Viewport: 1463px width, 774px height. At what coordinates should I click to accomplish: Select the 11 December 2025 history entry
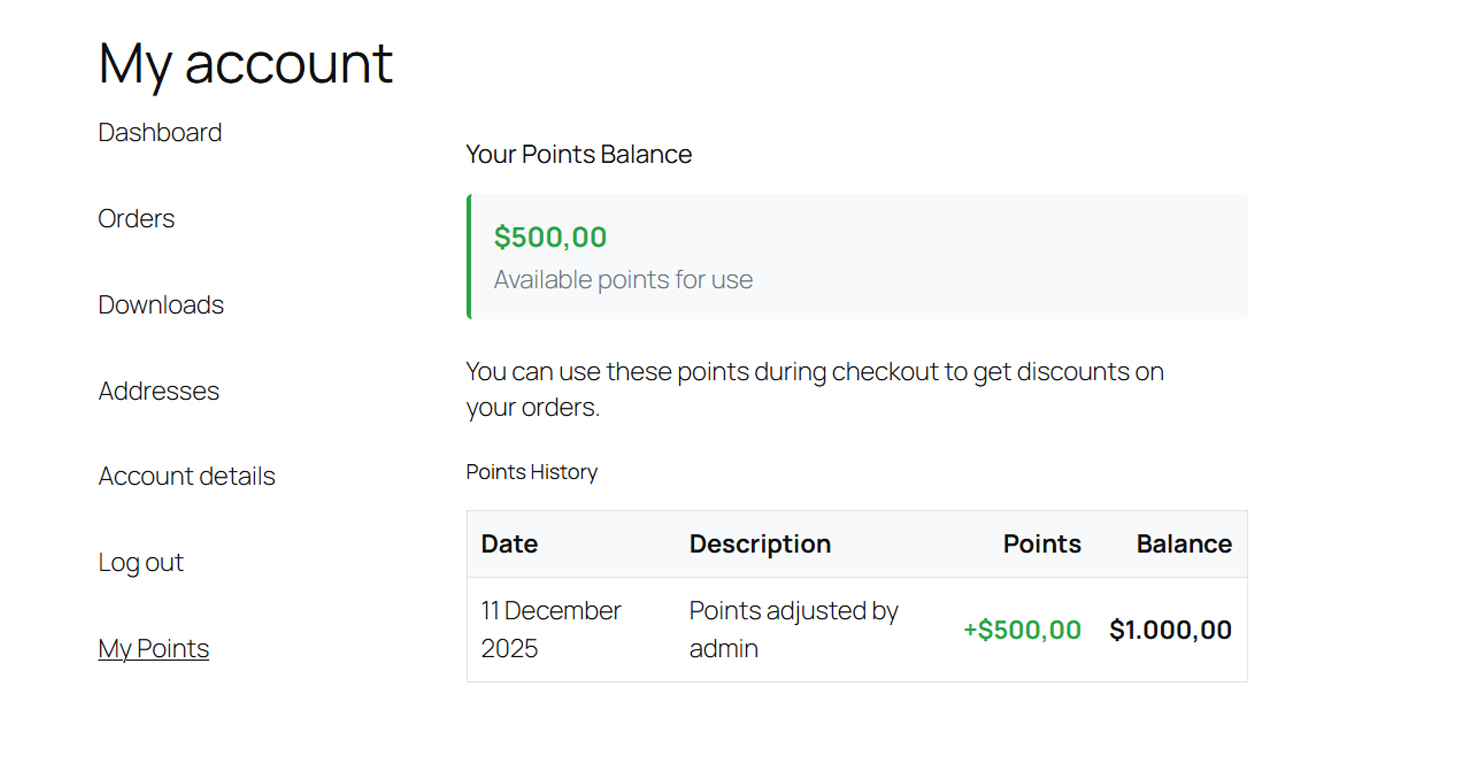550,629
